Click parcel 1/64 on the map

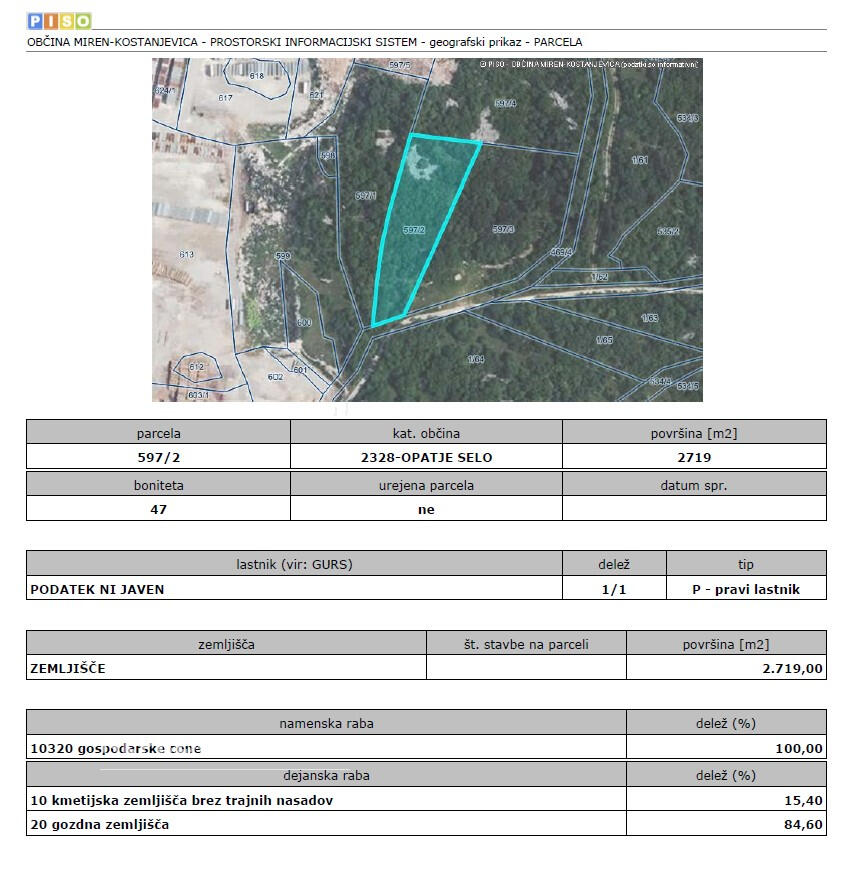(475, 359)
